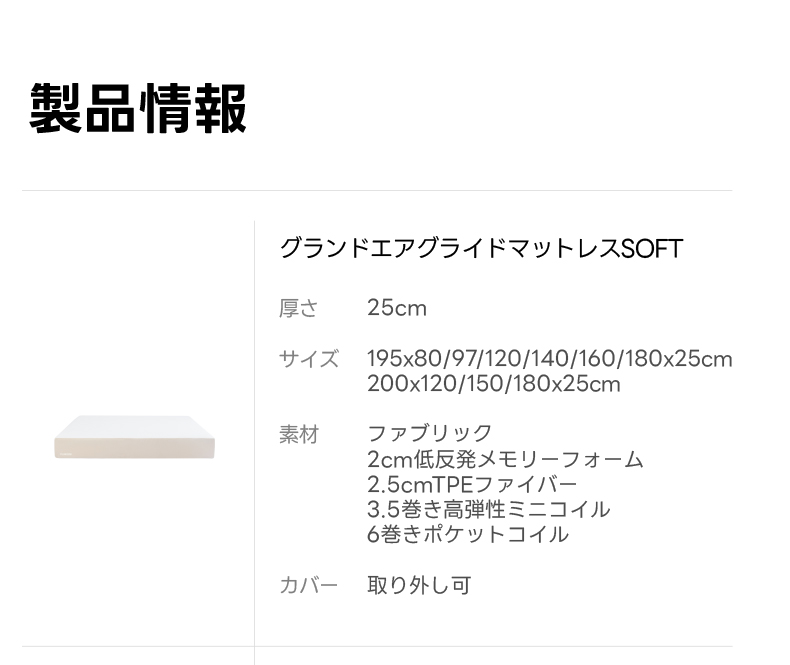Click the 取り外し可 cover value
Viewport: 790px width, 665px height.
click(419, 585)
